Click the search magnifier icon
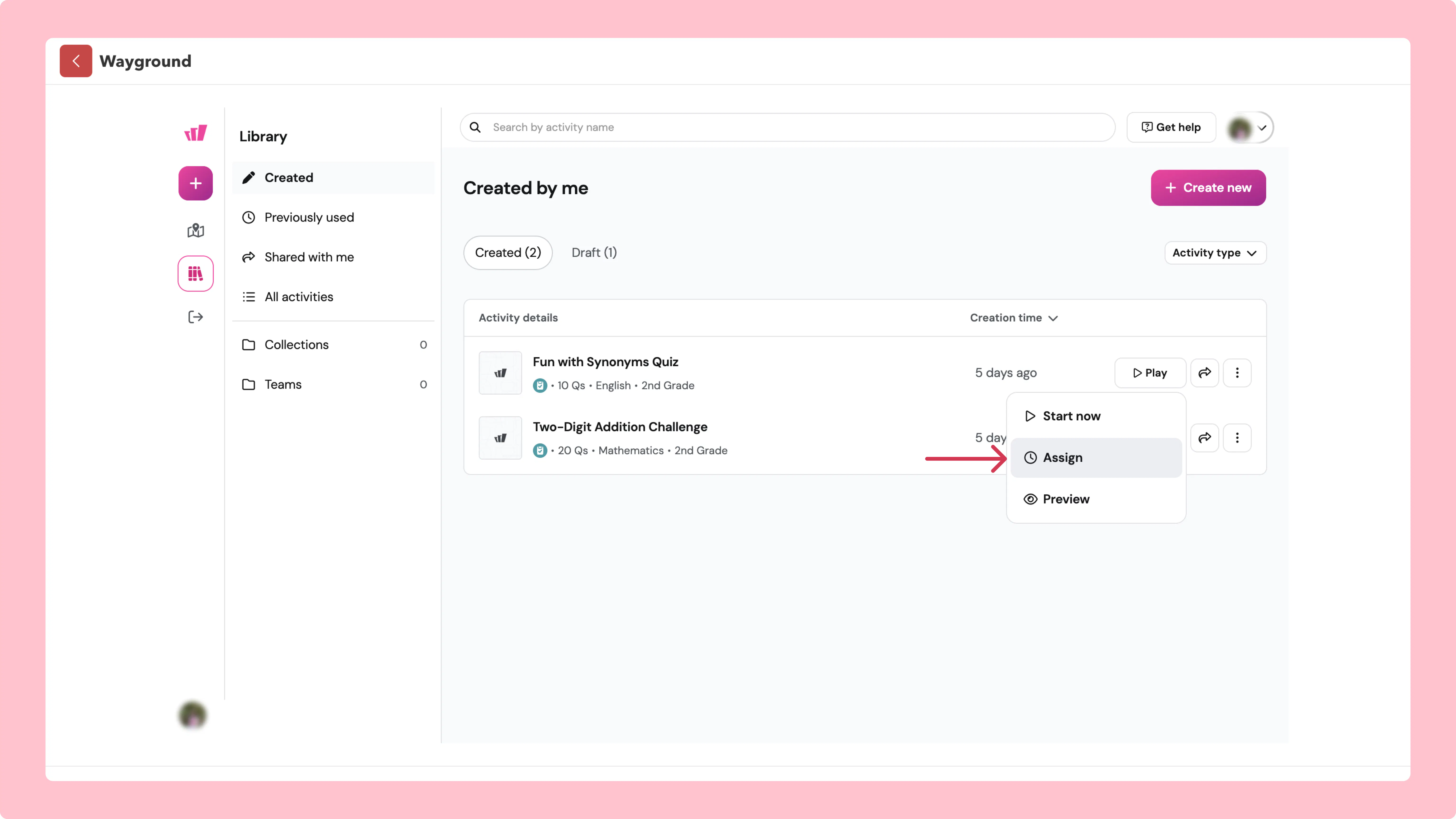Viewport: 1456px width, 819px height. pos(475,127)
